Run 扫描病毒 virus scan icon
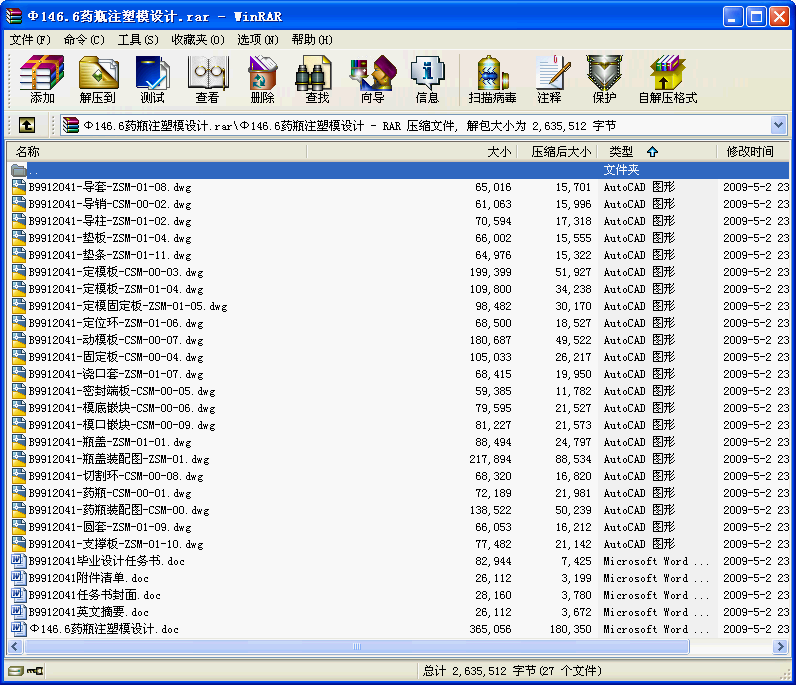The width and height of the screenshot is (796, 685). (492, 80)
